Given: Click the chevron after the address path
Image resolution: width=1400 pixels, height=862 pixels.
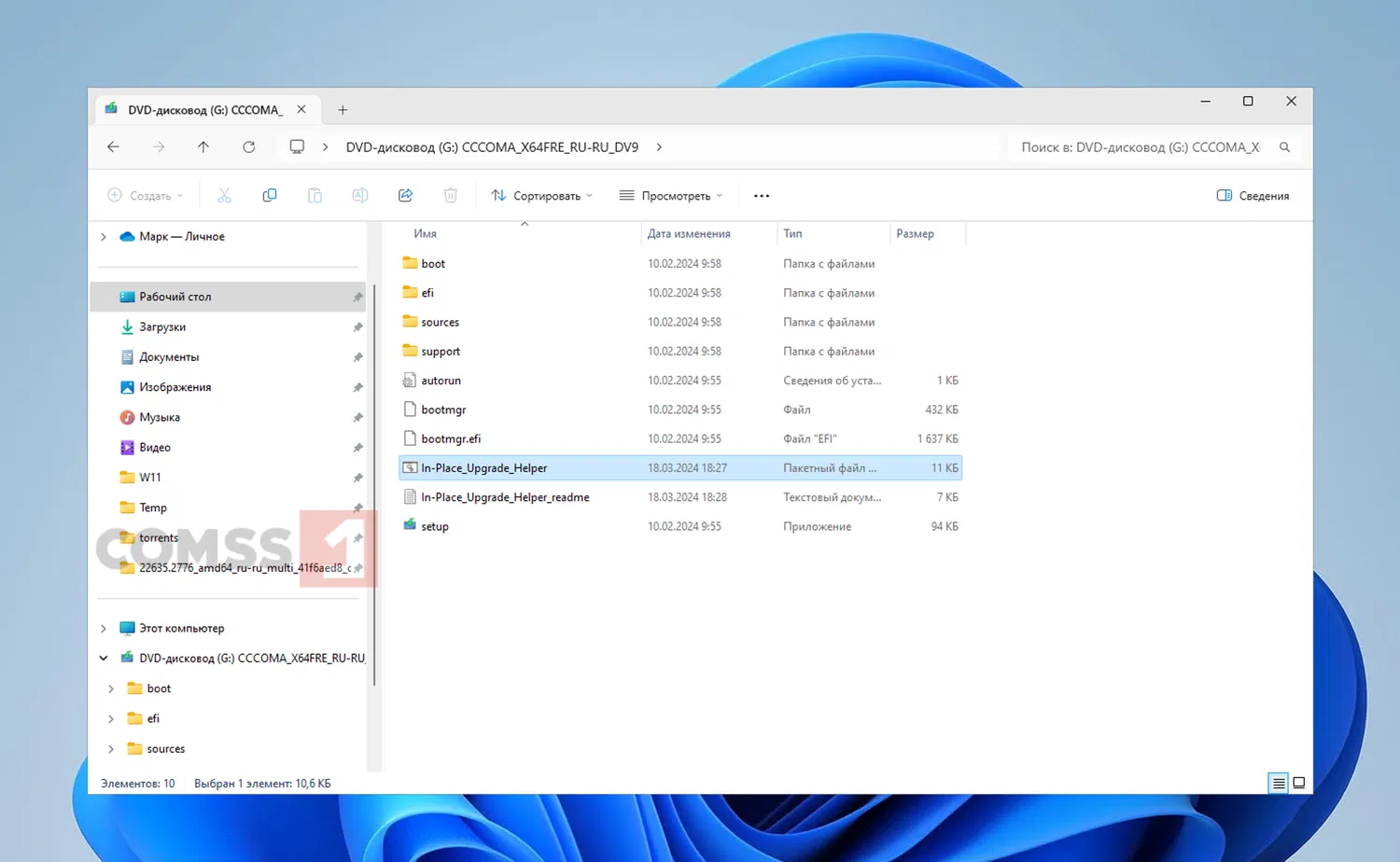Looking at the screenshot, I should [659, 147].
